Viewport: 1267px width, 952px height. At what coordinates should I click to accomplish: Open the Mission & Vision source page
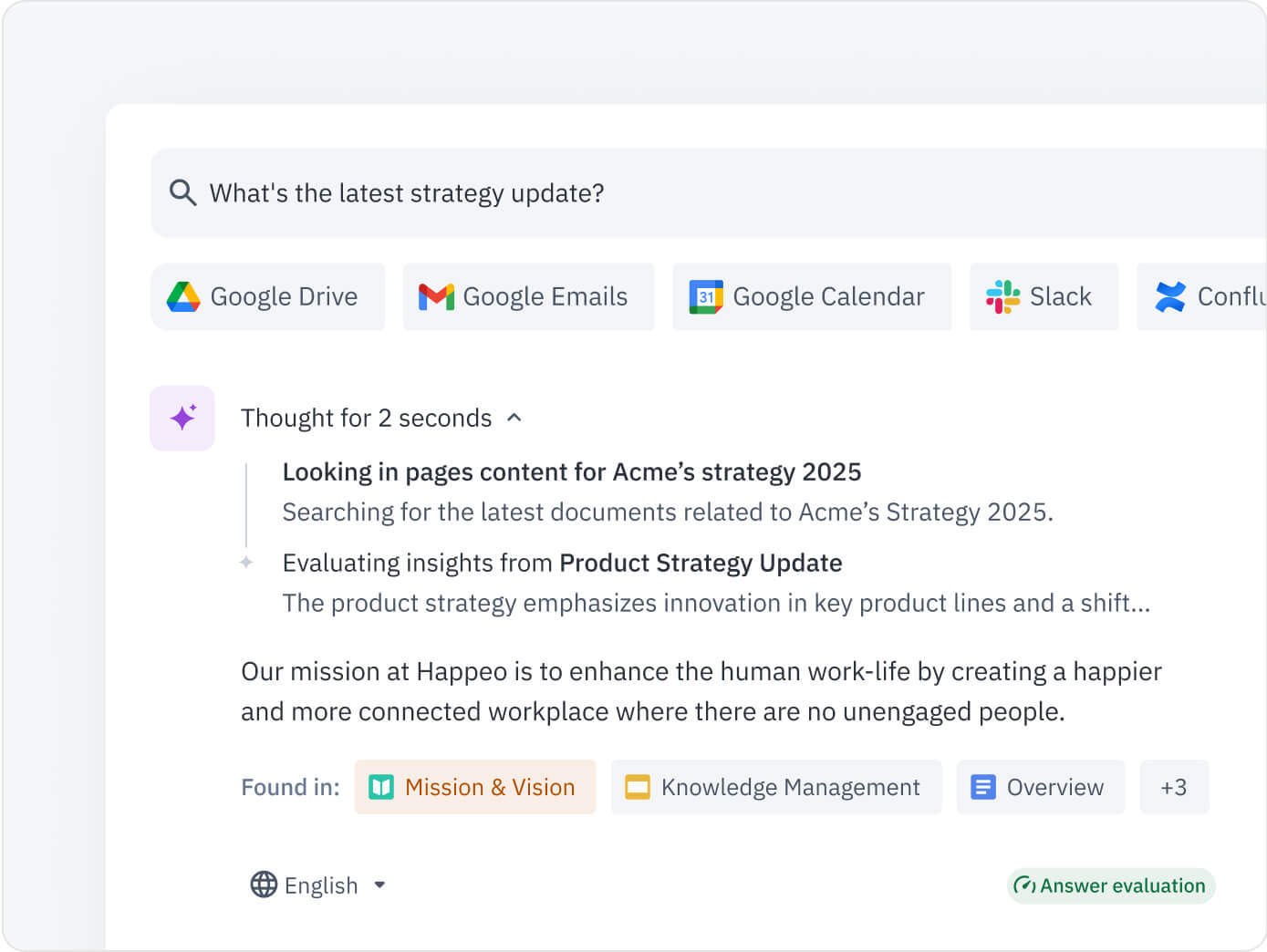tap(474, 786)
